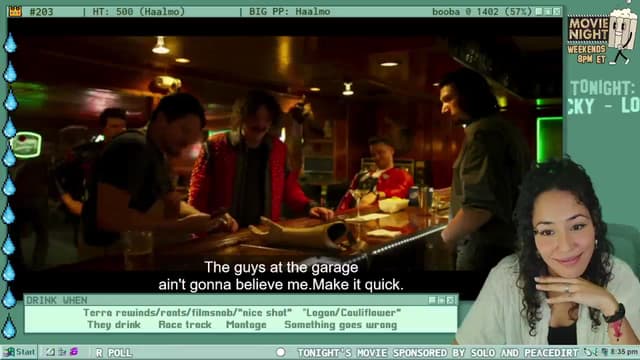Close the main movie window
This screenshot has width=640, height=360.
(x=557, y=11)
